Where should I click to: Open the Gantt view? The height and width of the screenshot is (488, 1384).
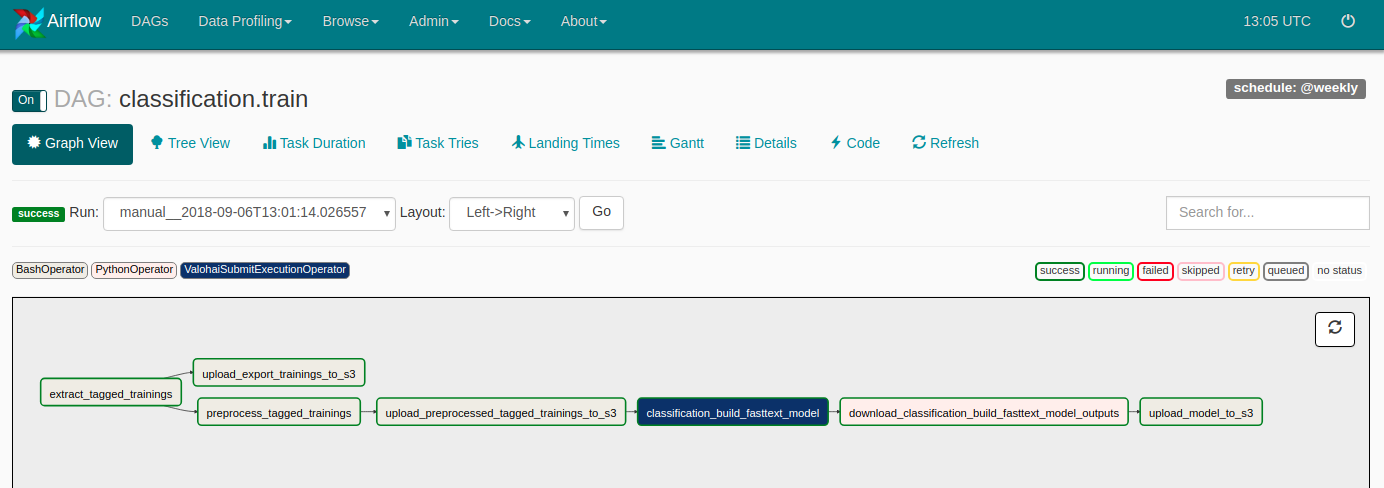point(677,143)
